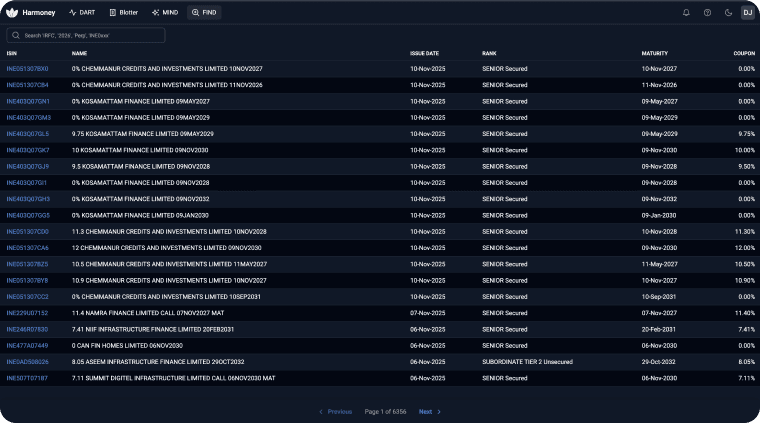
Task: Click the RANK column header
Action: pyautogui.click(x=489, y=53)
